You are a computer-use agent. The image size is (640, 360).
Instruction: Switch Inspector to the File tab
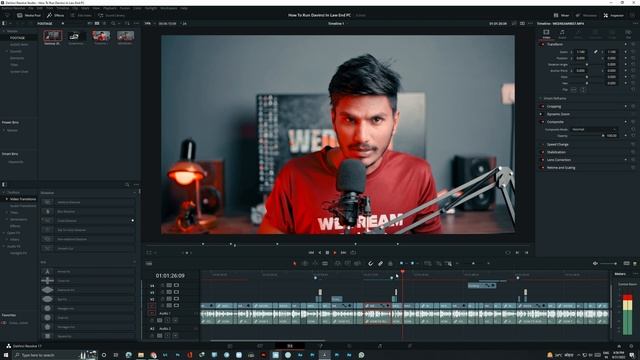628,34
